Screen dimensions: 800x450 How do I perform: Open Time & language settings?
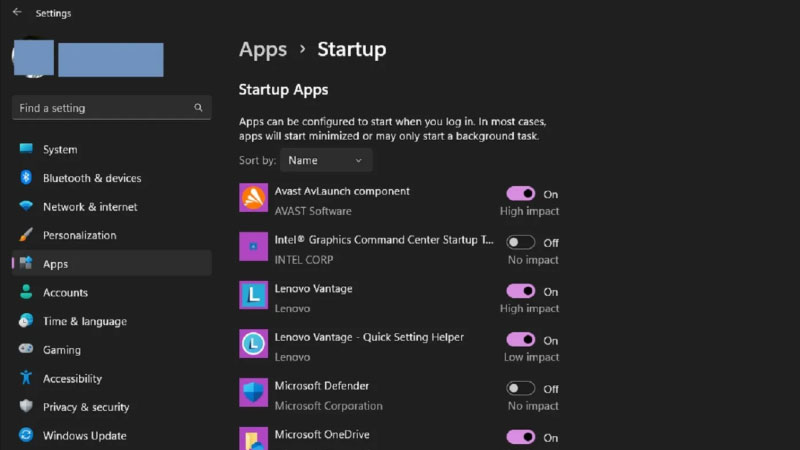[x=112, y=321]
